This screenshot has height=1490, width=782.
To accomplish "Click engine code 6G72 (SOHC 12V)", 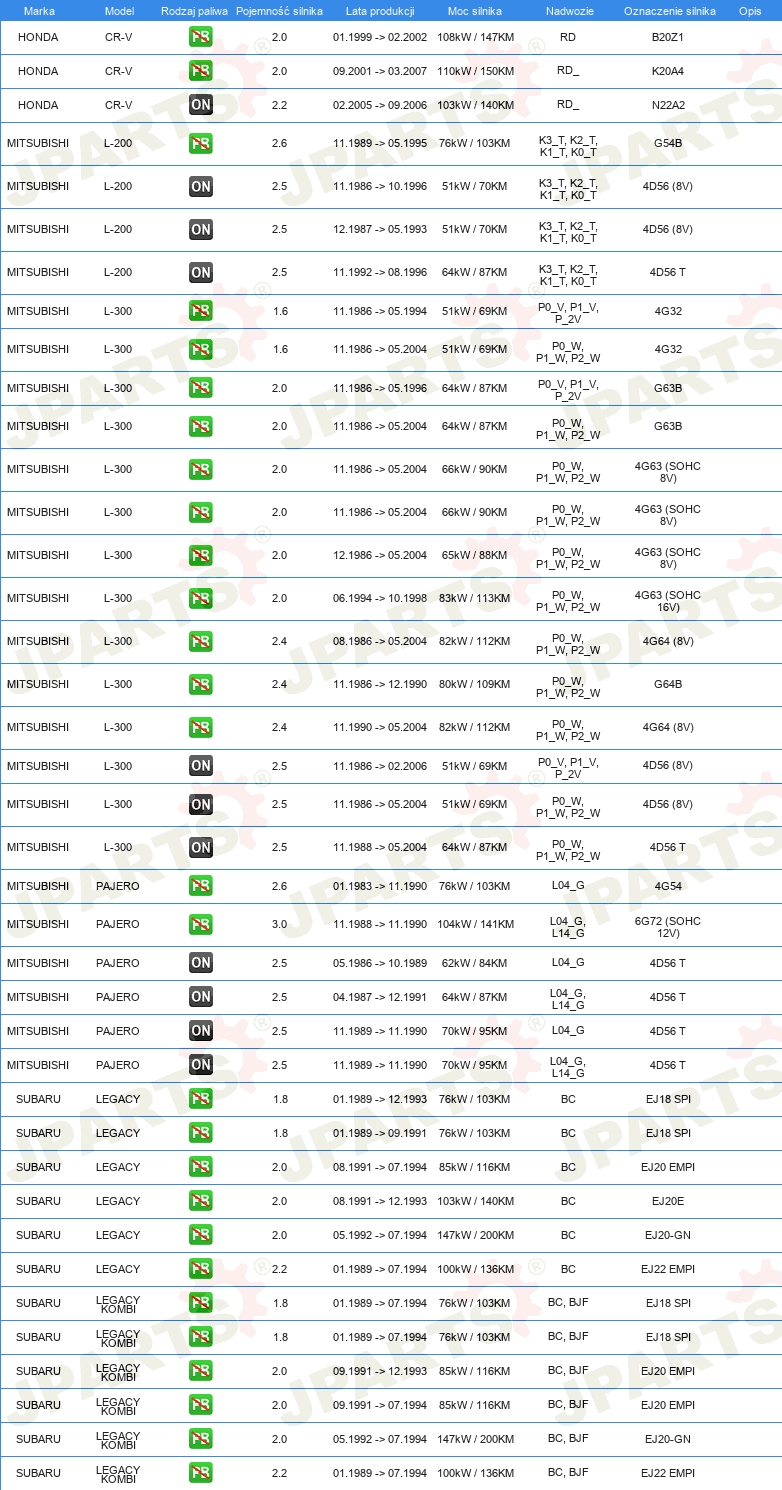I will point(668,927).
